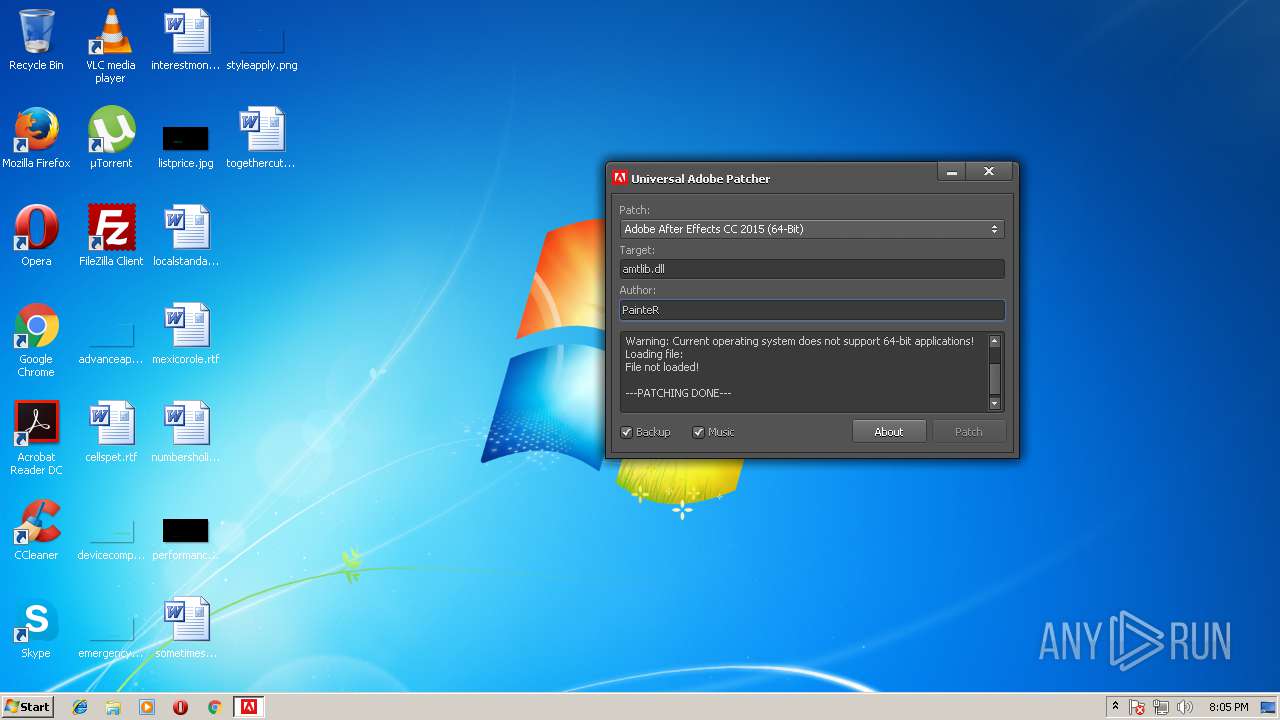Select emergency file on desktop

pyautogui.click(x=110, y=636)
